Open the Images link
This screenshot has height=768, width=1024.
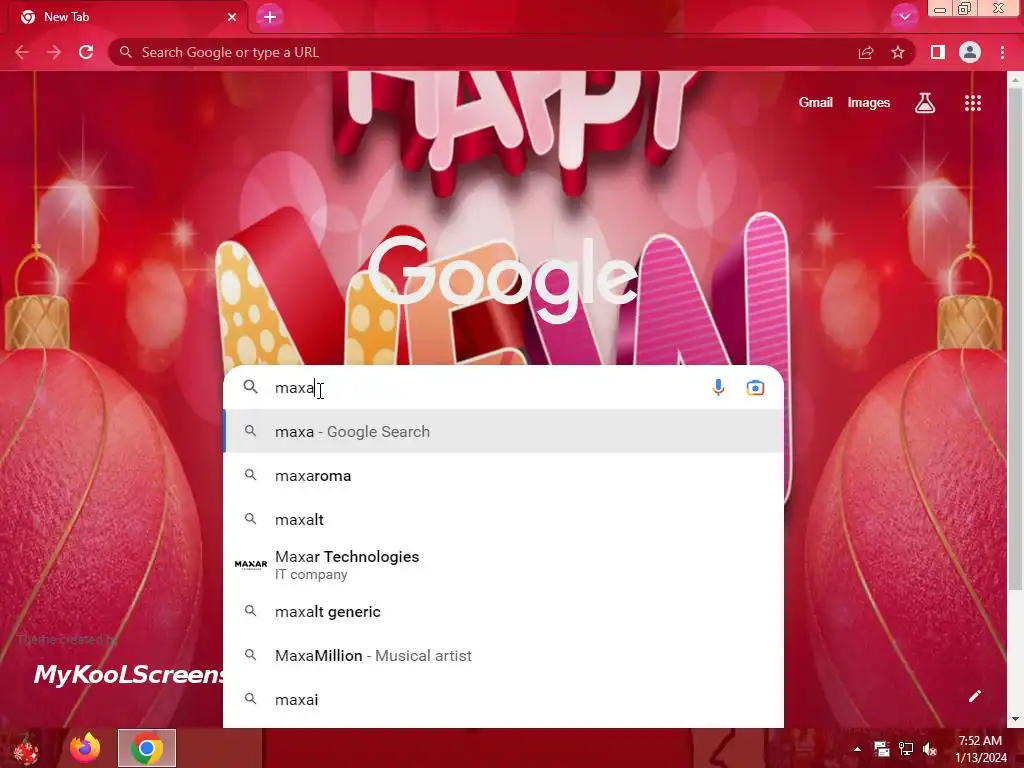click(x=869, y=103)
